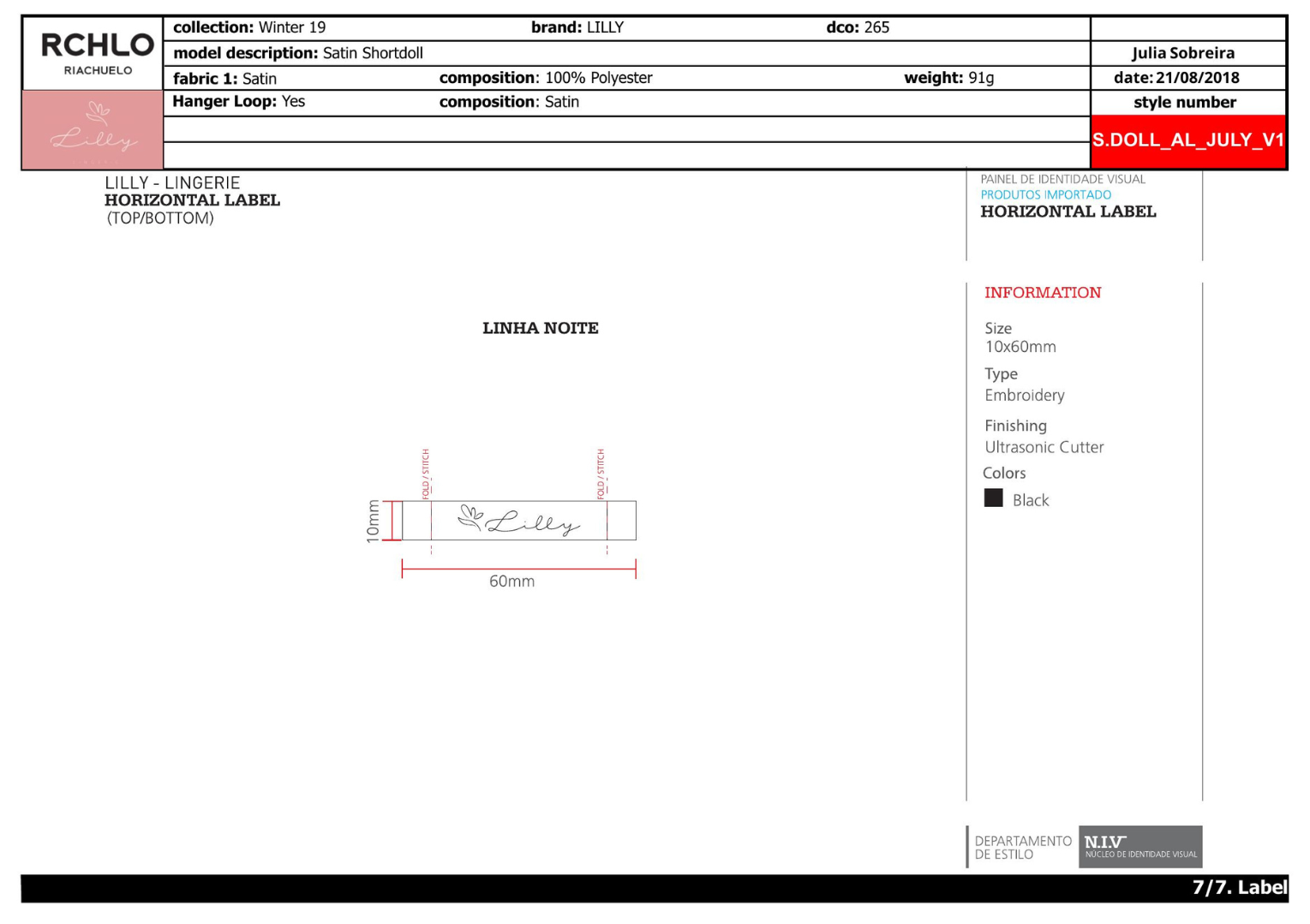
Task: Click the date 21/08/2018 cell
Action: coord(1176,78)
